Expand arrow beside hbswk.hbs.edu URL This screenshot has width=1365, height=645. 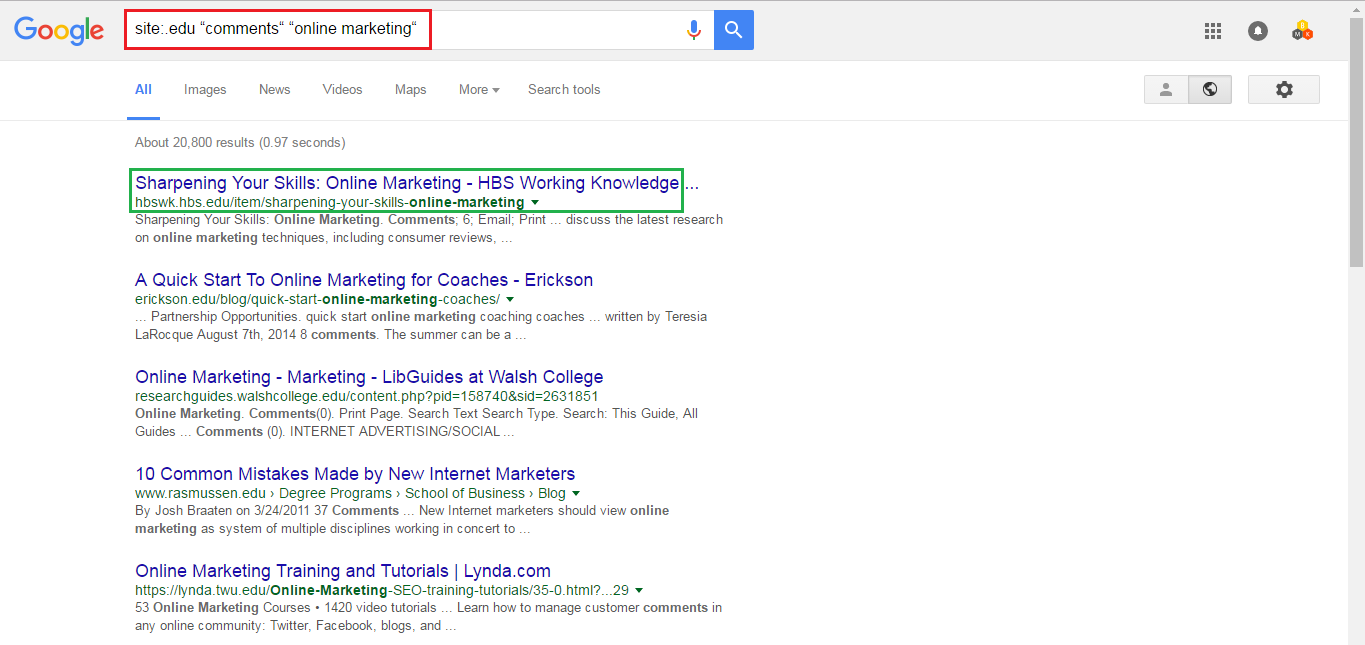[x=535, y=203]
